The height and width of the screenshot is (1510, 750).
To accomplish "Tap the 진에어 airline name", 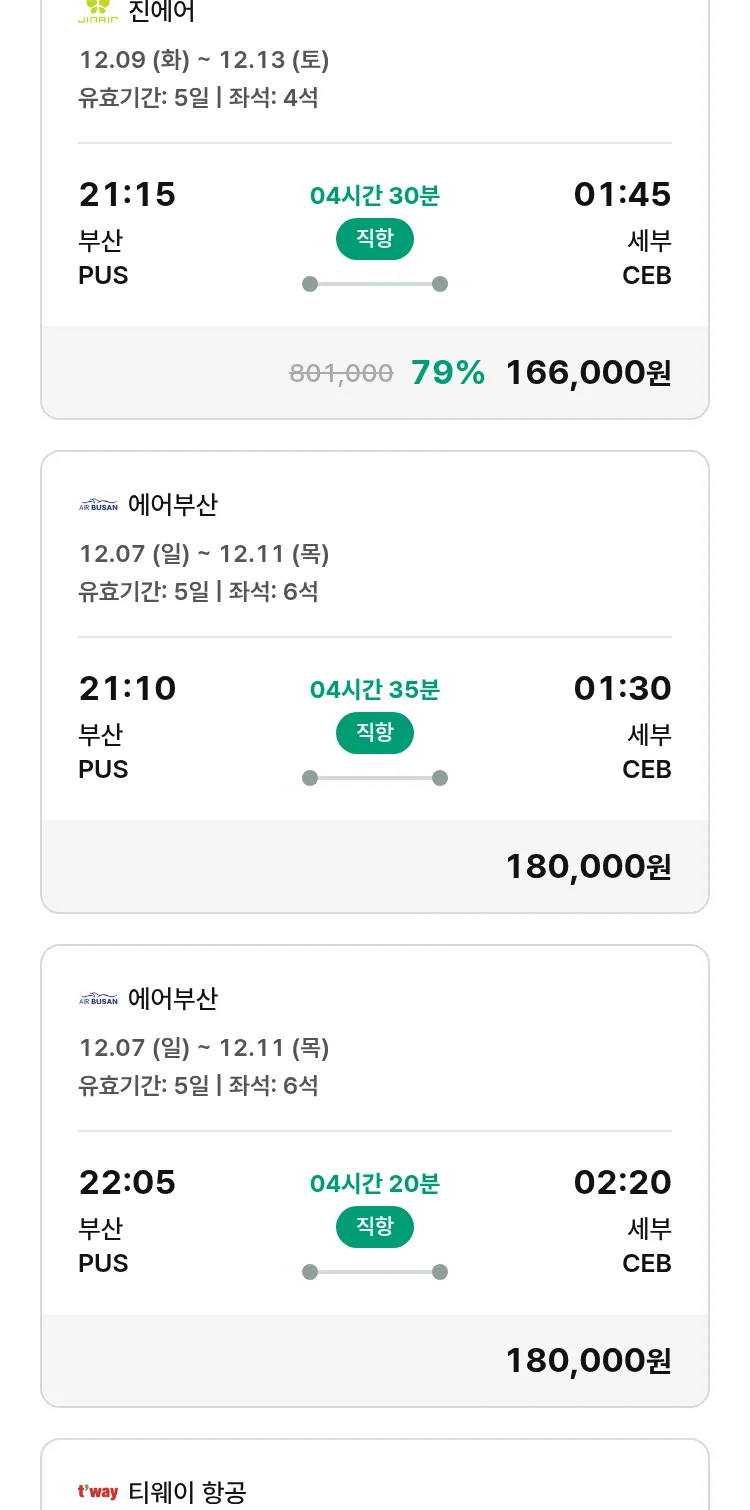I will click(x=162, y=12).
